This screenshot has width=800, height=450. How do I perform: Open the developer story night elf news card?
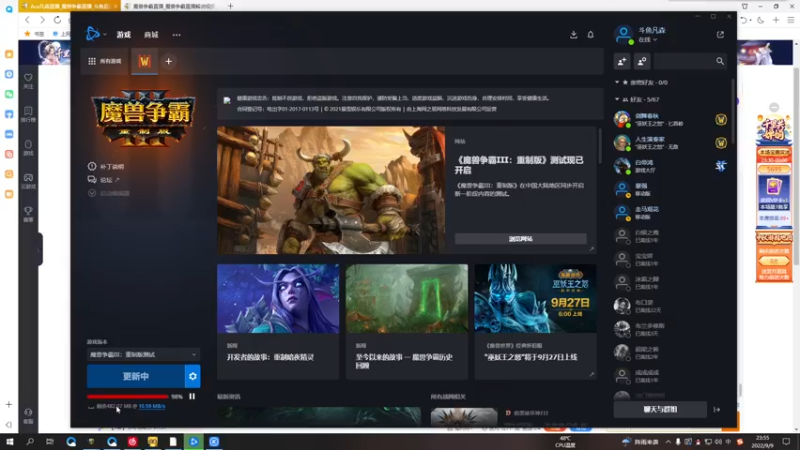278,321
